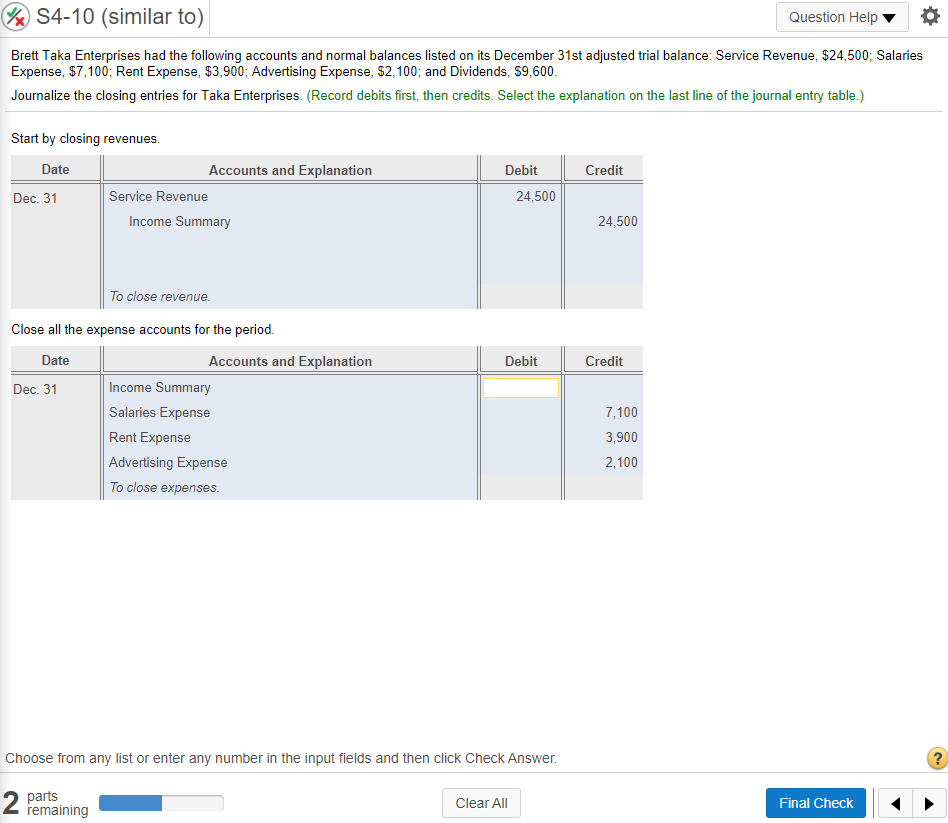
Task: Click the Accounts and Explanation header in revenue table
Action: (x=290, y=171)
